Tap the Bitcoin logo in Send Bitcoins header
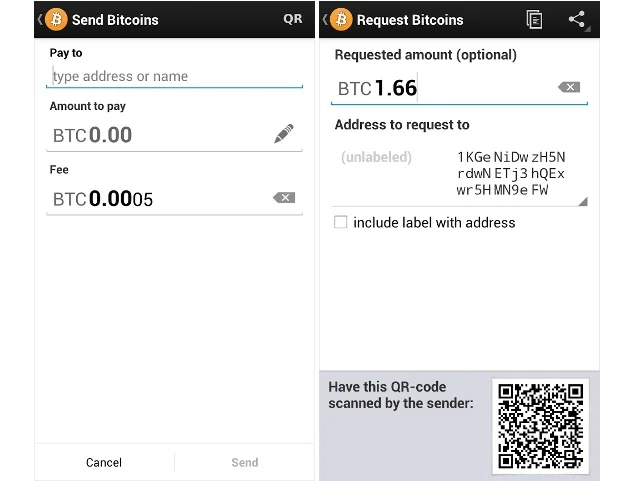Viewport: 632px width, 481px height. coord(56,19)
